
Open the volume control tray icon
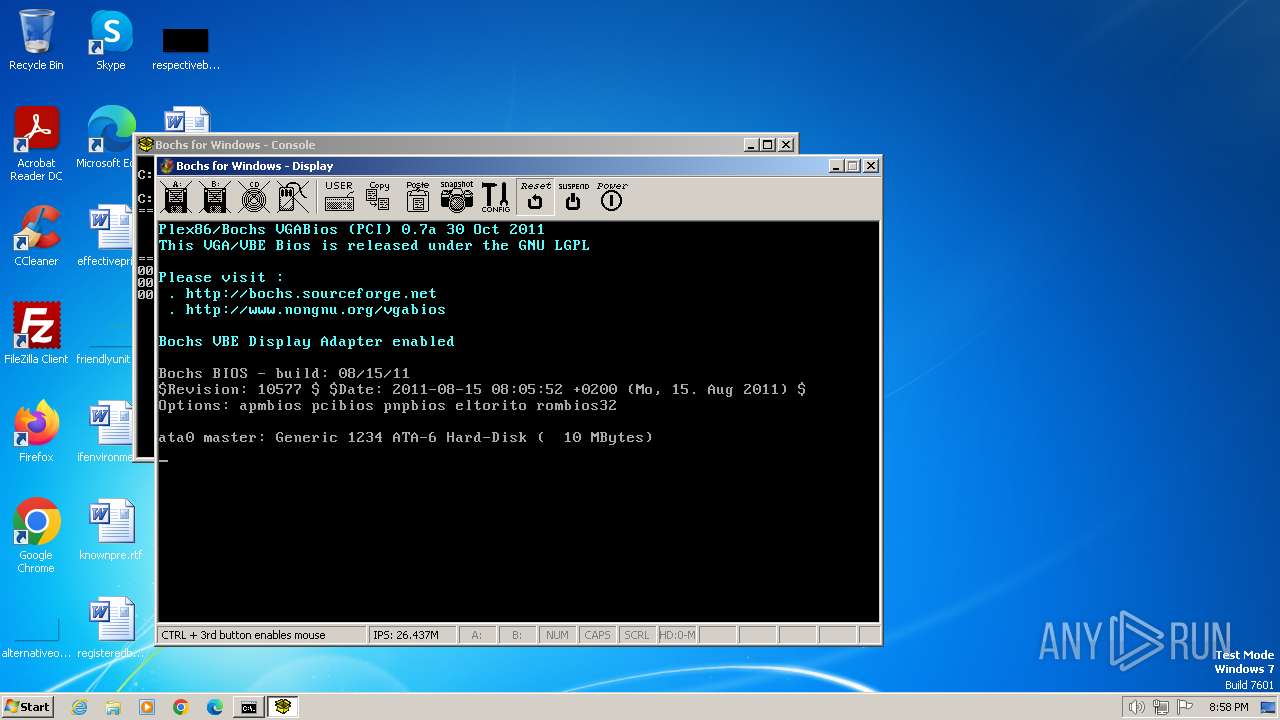(1136, 707)
